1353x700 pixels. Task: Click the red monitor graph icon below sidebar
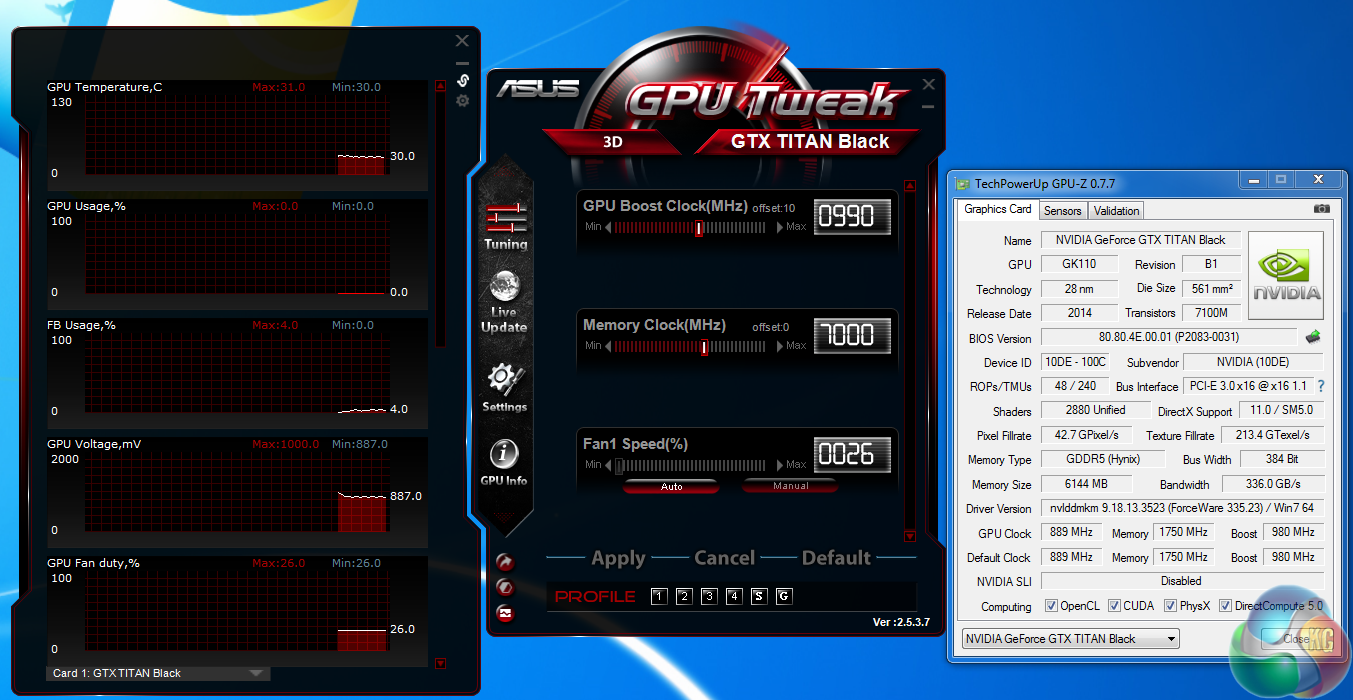coord(505,613)
